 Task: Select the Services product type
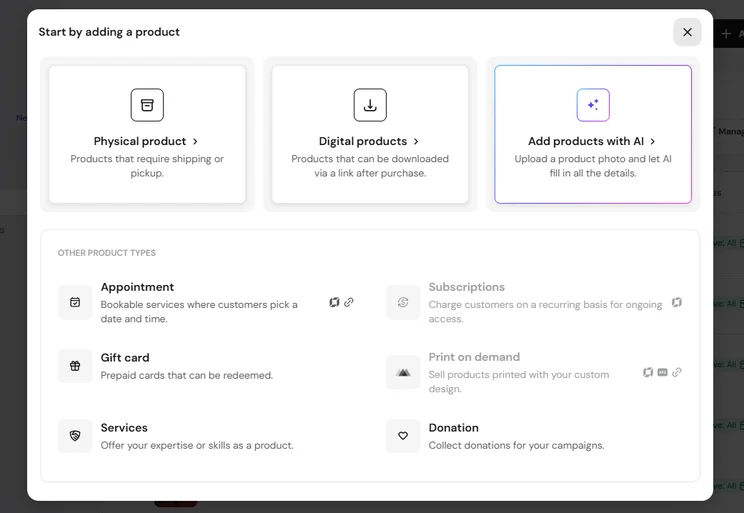point(206,436)
